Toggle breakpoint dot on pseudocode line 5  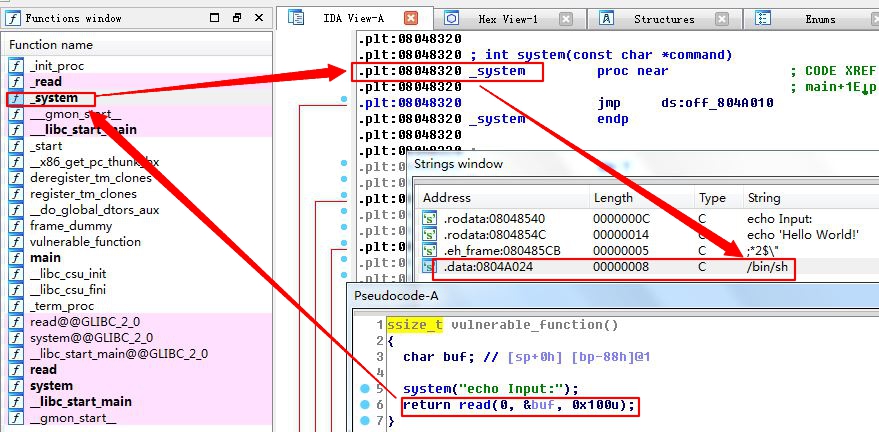click(365, 389)
